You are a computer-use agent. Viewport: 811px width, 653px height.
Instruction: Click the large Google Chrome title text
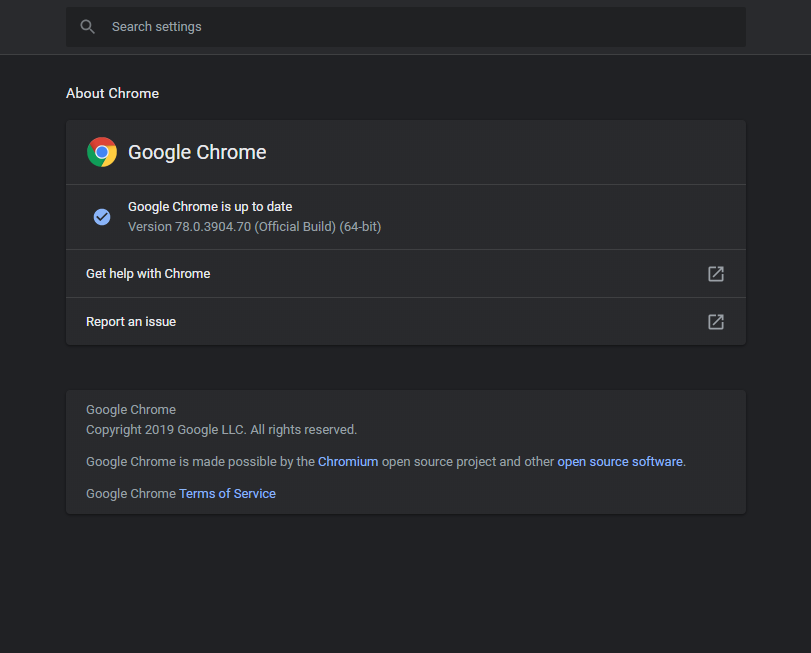pos(197,153)
